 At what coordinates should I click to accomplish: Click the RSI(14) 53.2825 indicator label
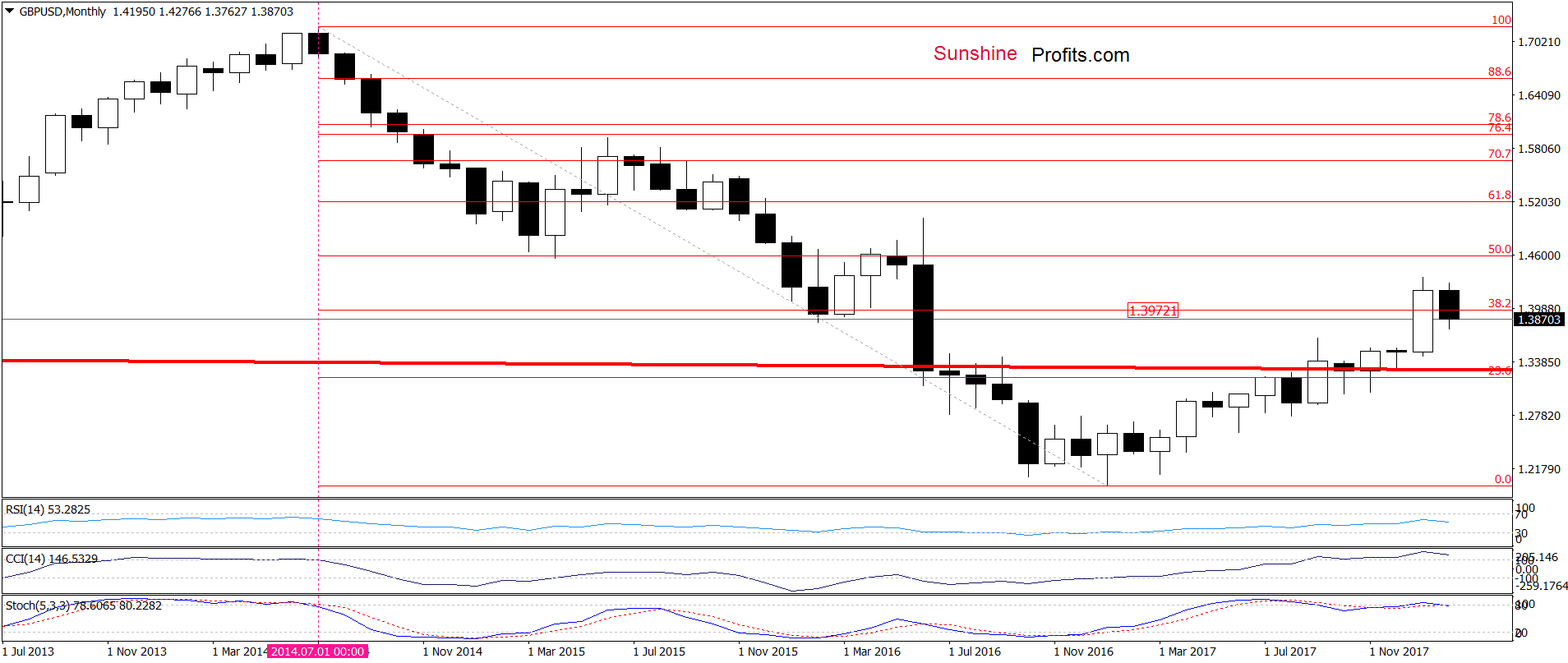coord(48,509)
